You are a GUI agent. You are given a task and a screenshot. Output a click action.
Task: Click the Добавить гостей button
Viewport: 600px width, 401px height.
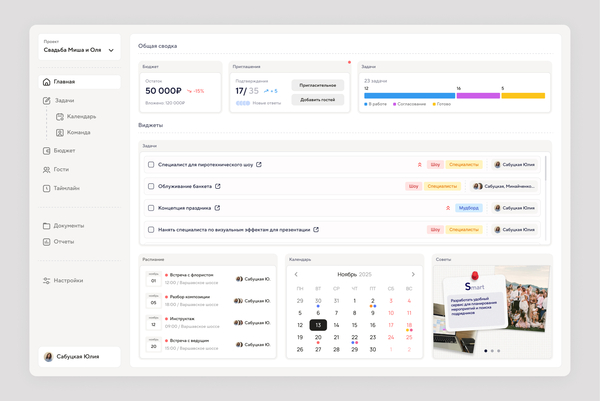click(318, 100)
